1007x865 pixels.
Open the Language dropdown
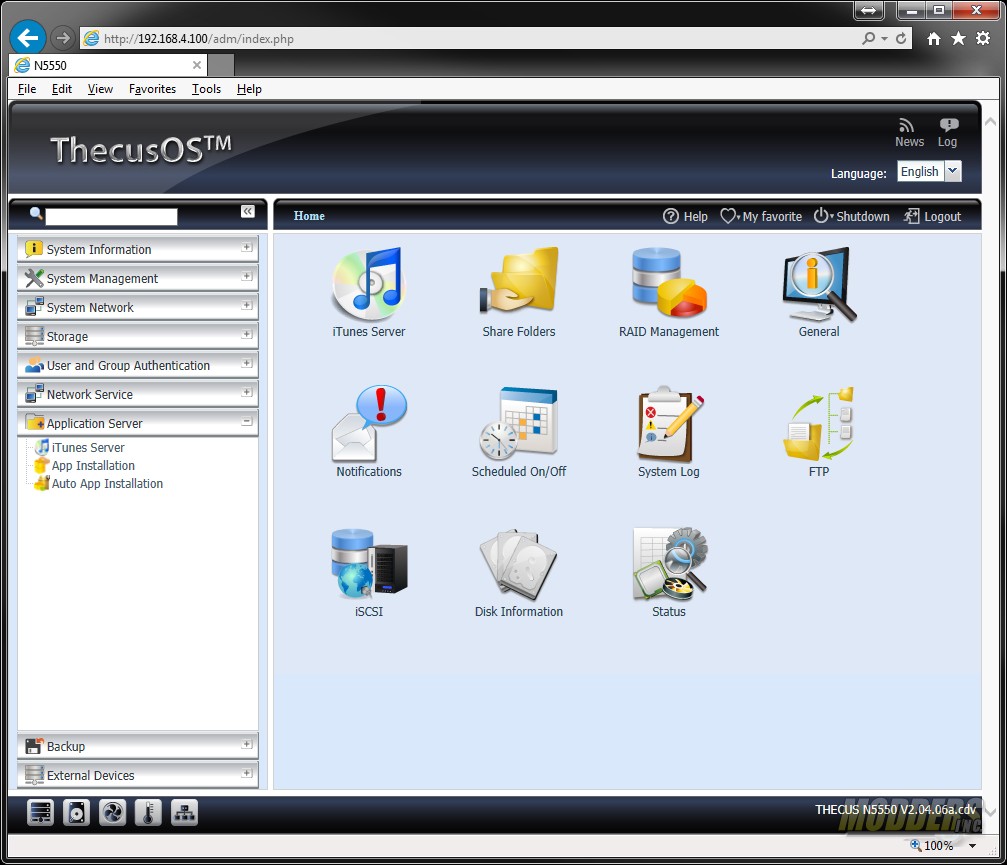pyautogui.click(x=952, y=171)
